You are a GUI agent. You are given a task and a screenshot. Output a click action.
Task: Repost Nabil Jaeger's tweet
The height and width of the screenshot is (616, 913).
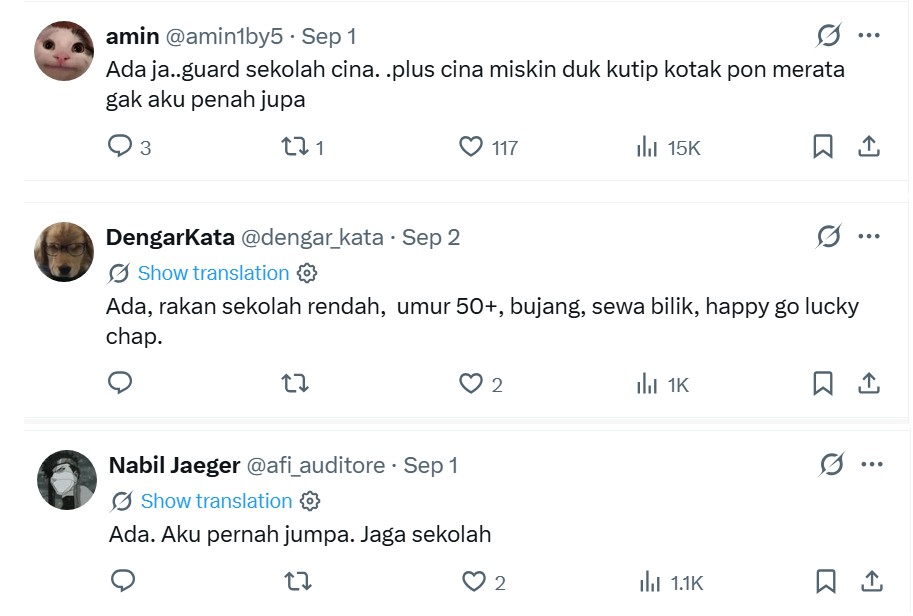(298, 581)
